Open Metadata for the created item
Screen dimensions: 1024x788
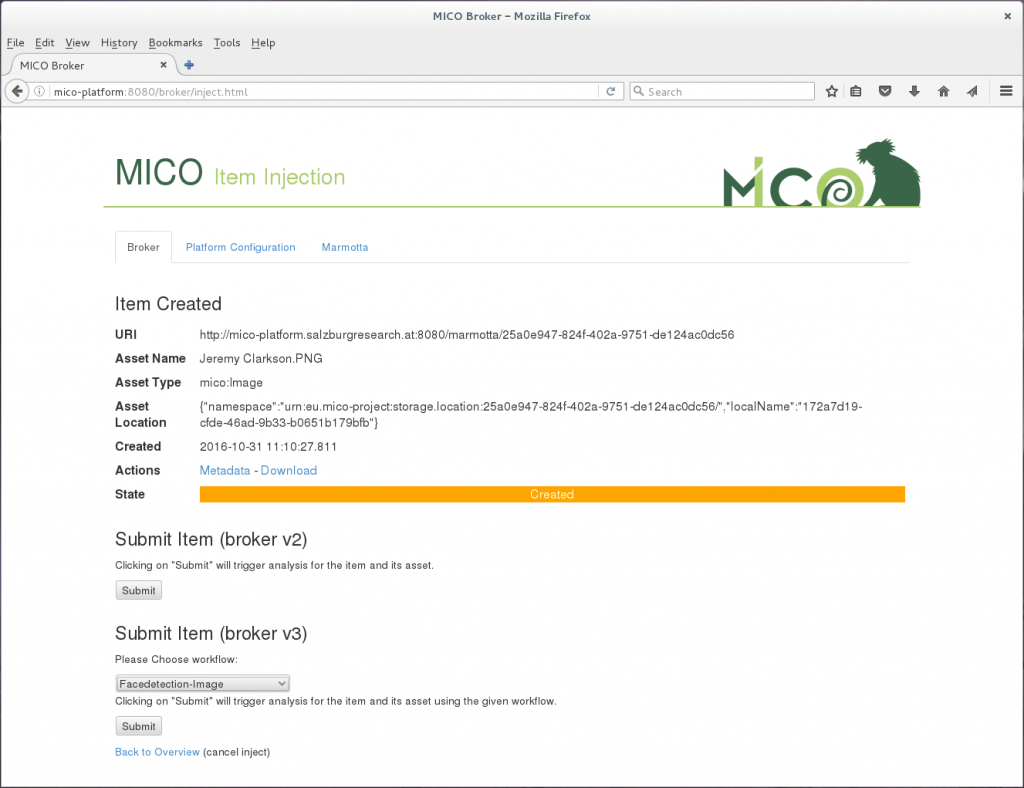tap(225, 470)
